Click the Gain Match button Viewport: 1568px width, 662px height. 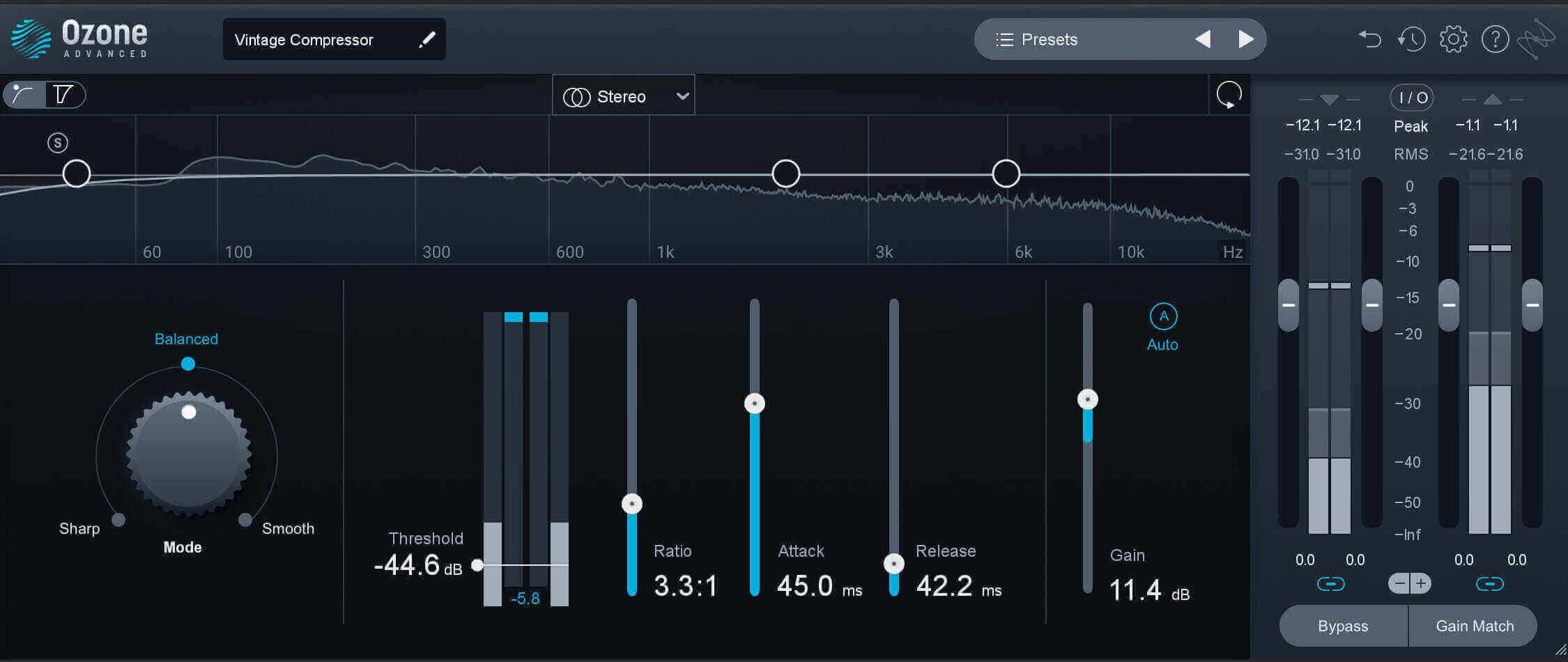click(1474, 626)
